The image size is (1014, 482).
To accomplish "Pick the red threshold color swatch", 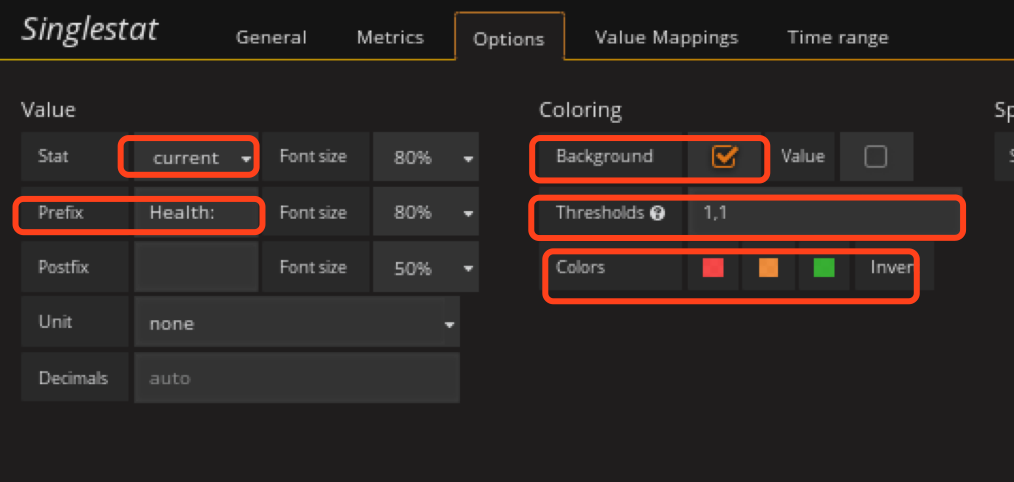I will [713, 268].
